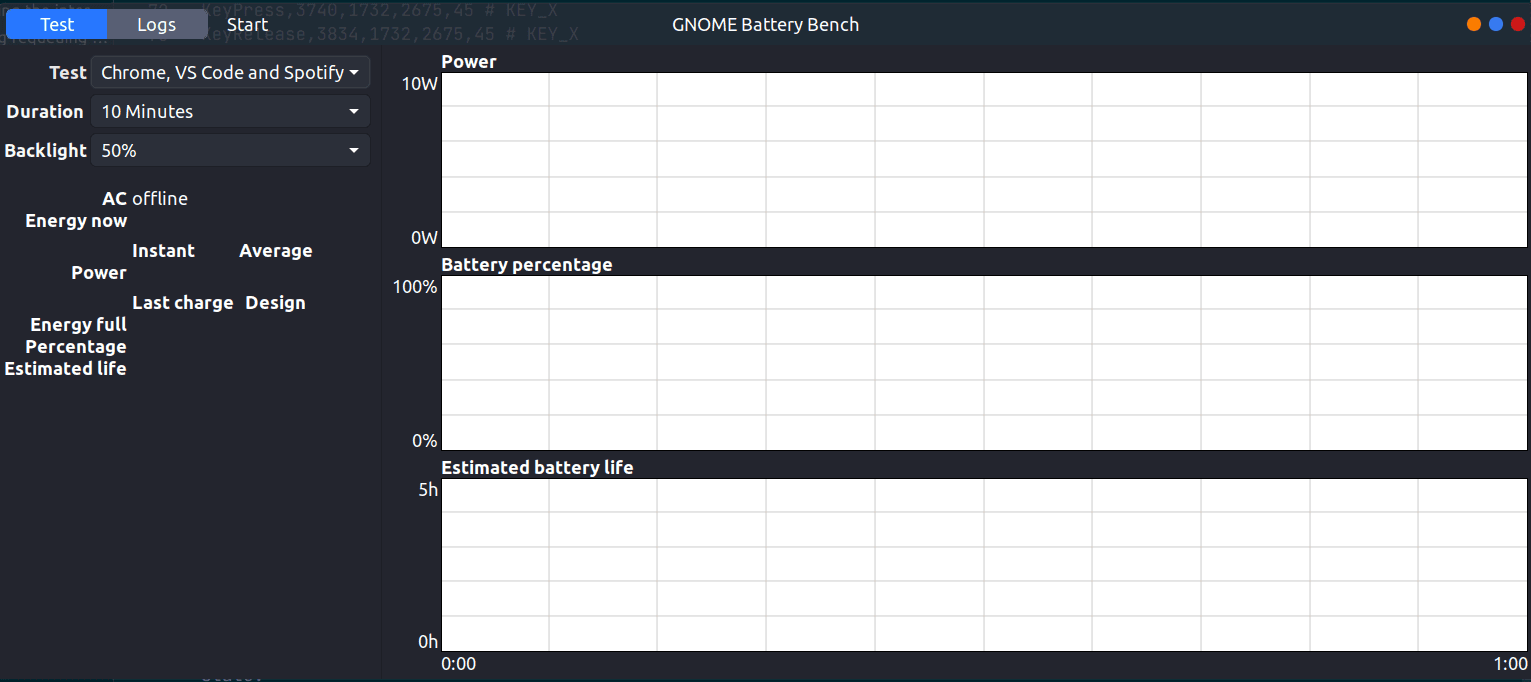Click the 1:00 time axis label
This screenshot has height=682, width=1531.
tap(1510, 664)
